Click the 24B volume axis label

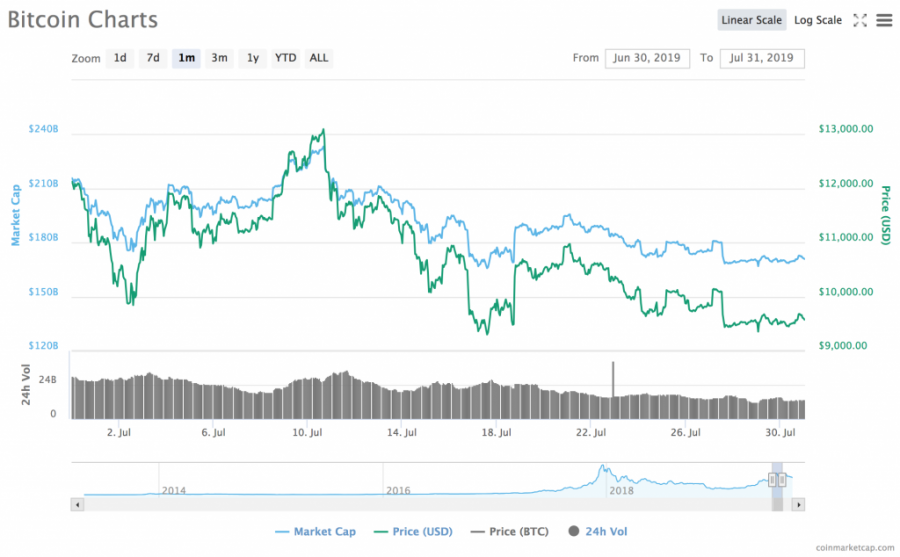(48, 380)
